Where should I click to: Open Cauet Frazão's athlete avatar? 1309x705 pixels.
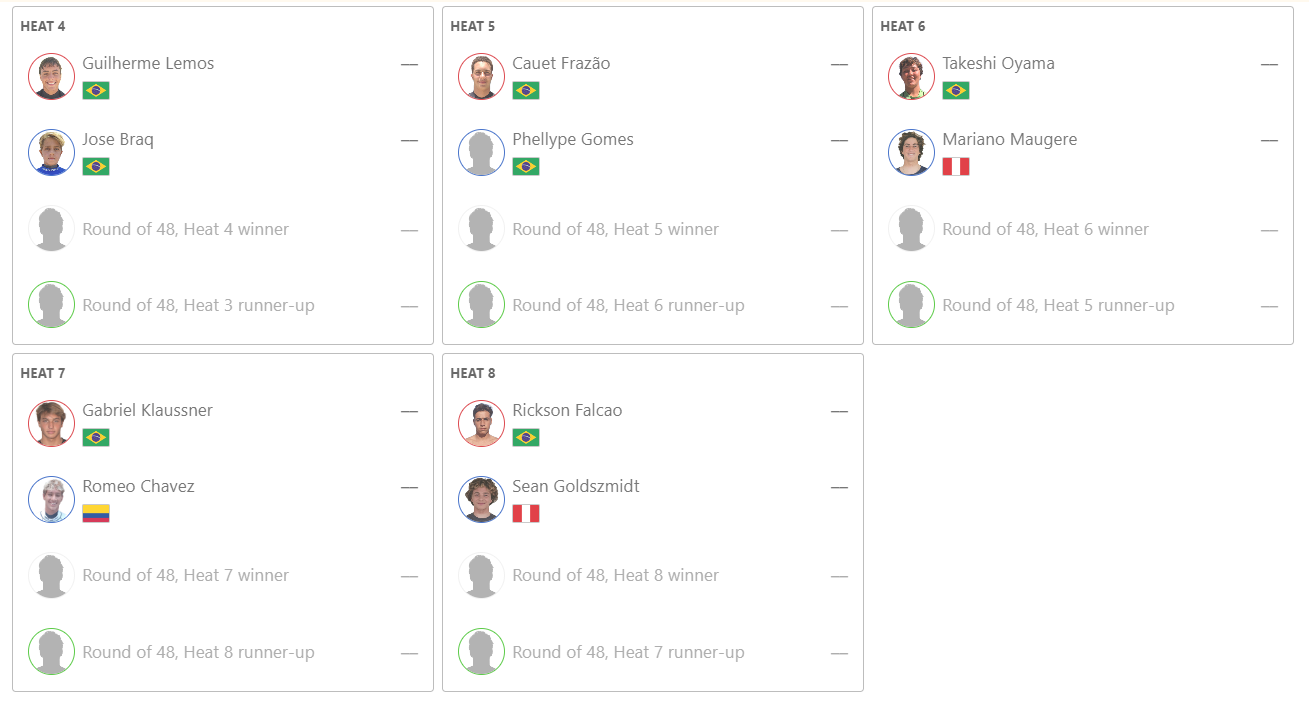[x=482, y=76]
